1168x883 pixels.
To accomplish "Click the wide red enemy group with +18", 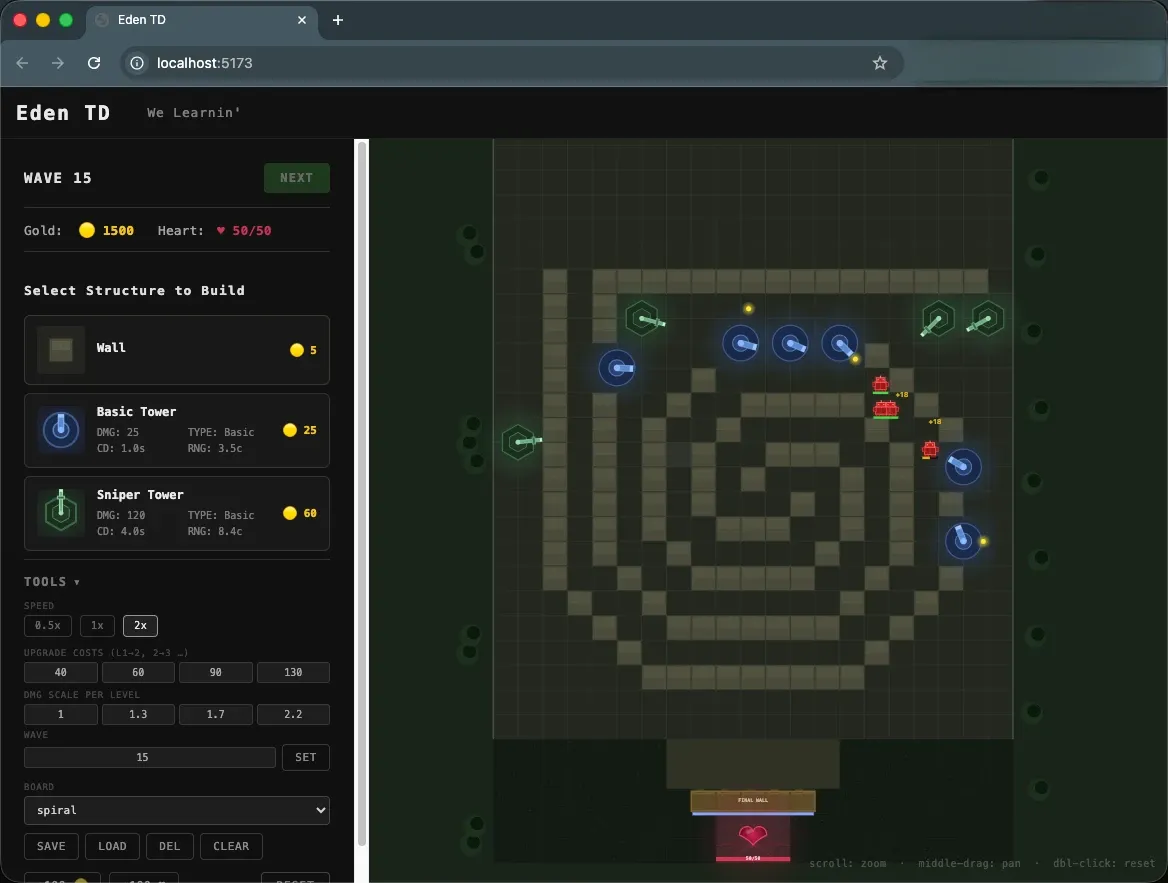I will pyautogui.click(x=886, y=408).
